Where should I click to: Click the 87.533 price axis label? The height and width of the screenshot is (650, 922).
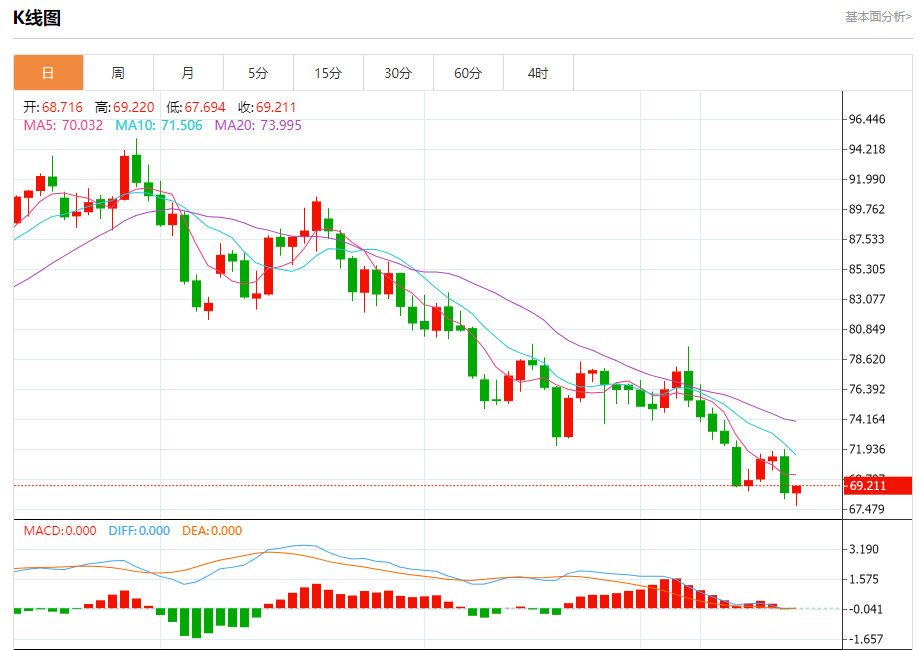tap(867, 239)
